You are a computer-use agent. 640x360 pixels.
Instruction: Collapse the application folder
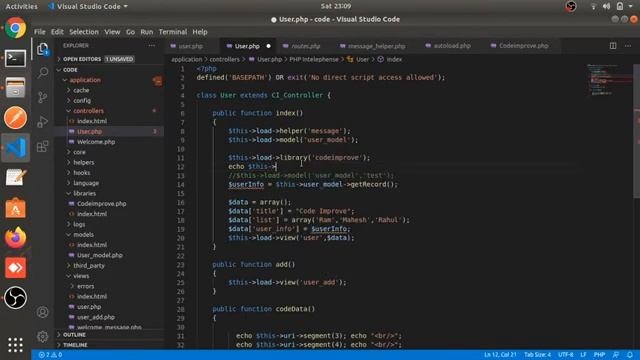click(x=85, y=80)
